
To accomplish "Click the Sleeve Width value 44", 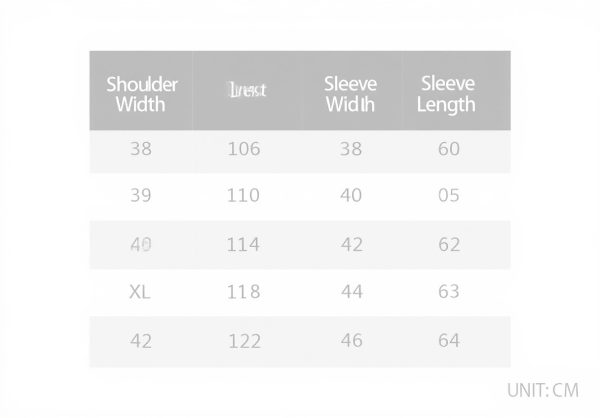I will click(351, 292).
